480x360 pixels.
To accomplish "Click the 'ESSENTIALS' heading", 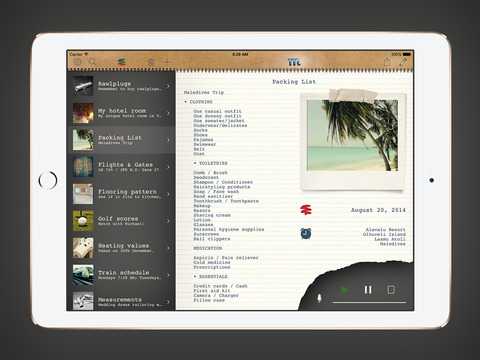I will coord(213,277).
